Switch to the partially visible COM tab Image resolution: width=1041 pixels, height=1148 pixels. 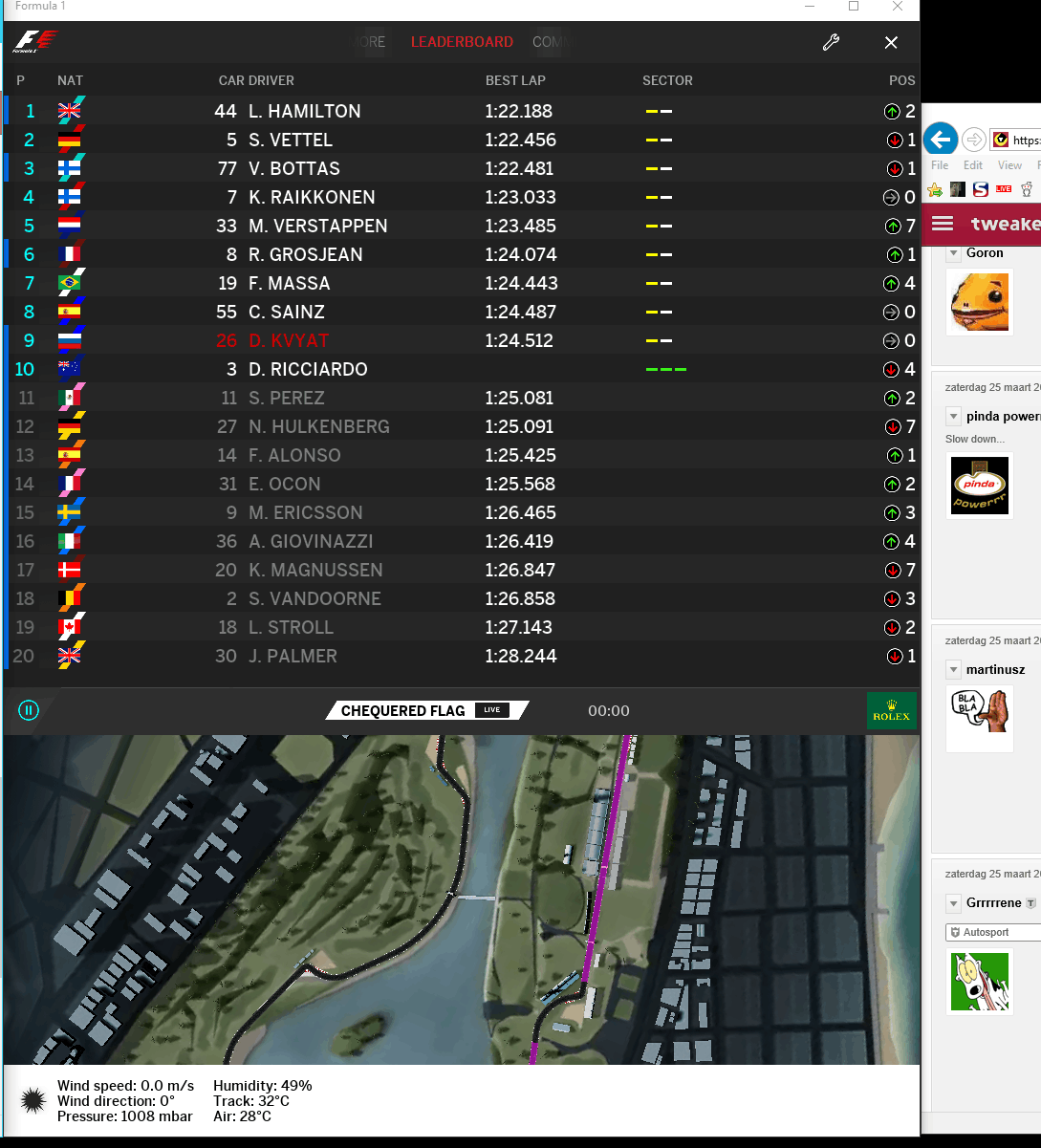546,42
